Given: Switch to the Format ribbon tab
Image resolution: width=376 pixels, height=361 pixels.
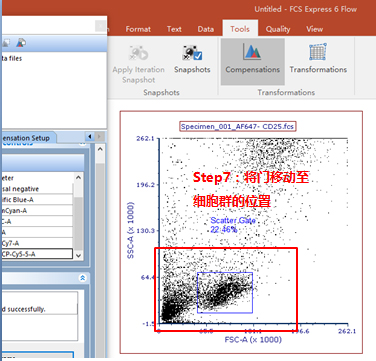Looking at the screenshot, I should click(x=138, y=29).
